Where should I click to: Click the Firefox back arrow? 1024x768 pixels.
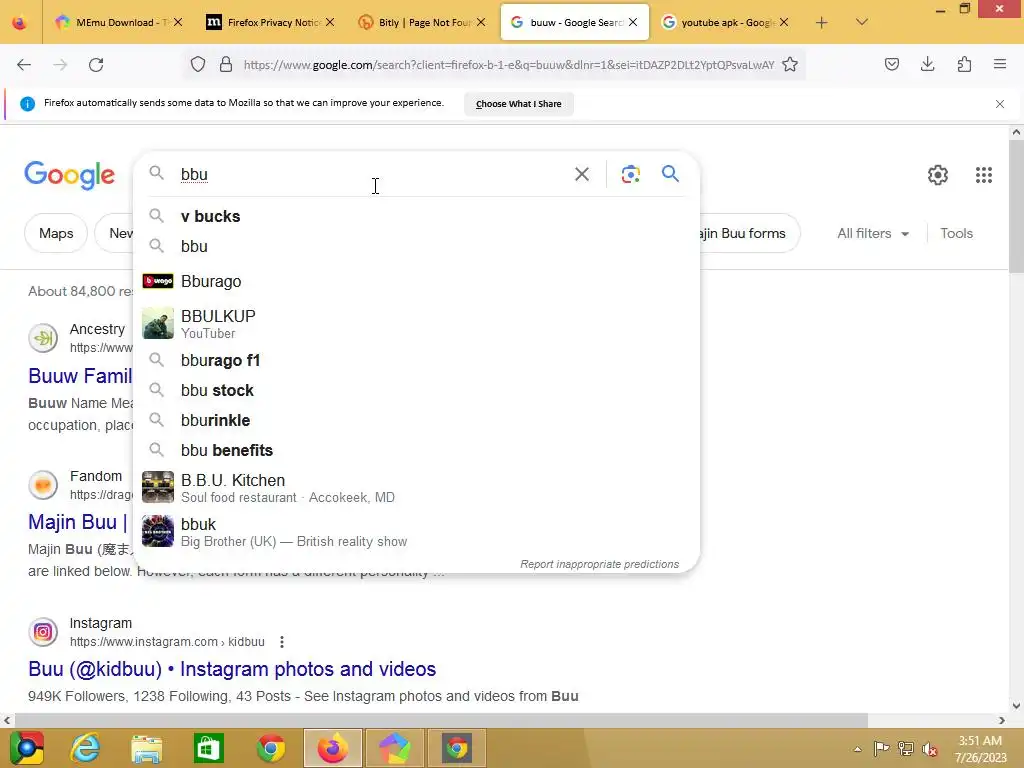(24, 65)
